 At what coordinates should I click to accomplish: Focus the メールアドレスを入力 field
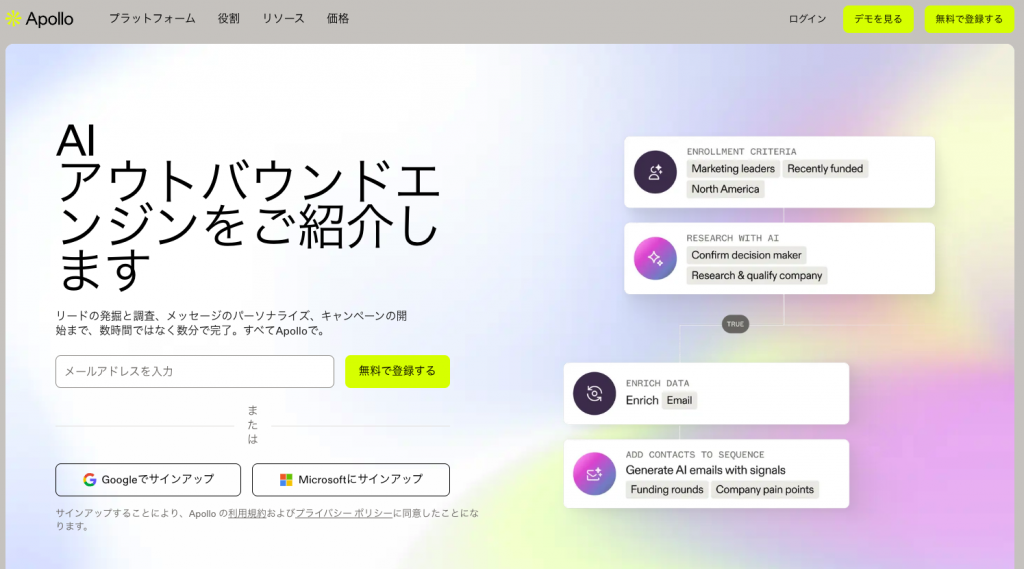pos(194,371)
